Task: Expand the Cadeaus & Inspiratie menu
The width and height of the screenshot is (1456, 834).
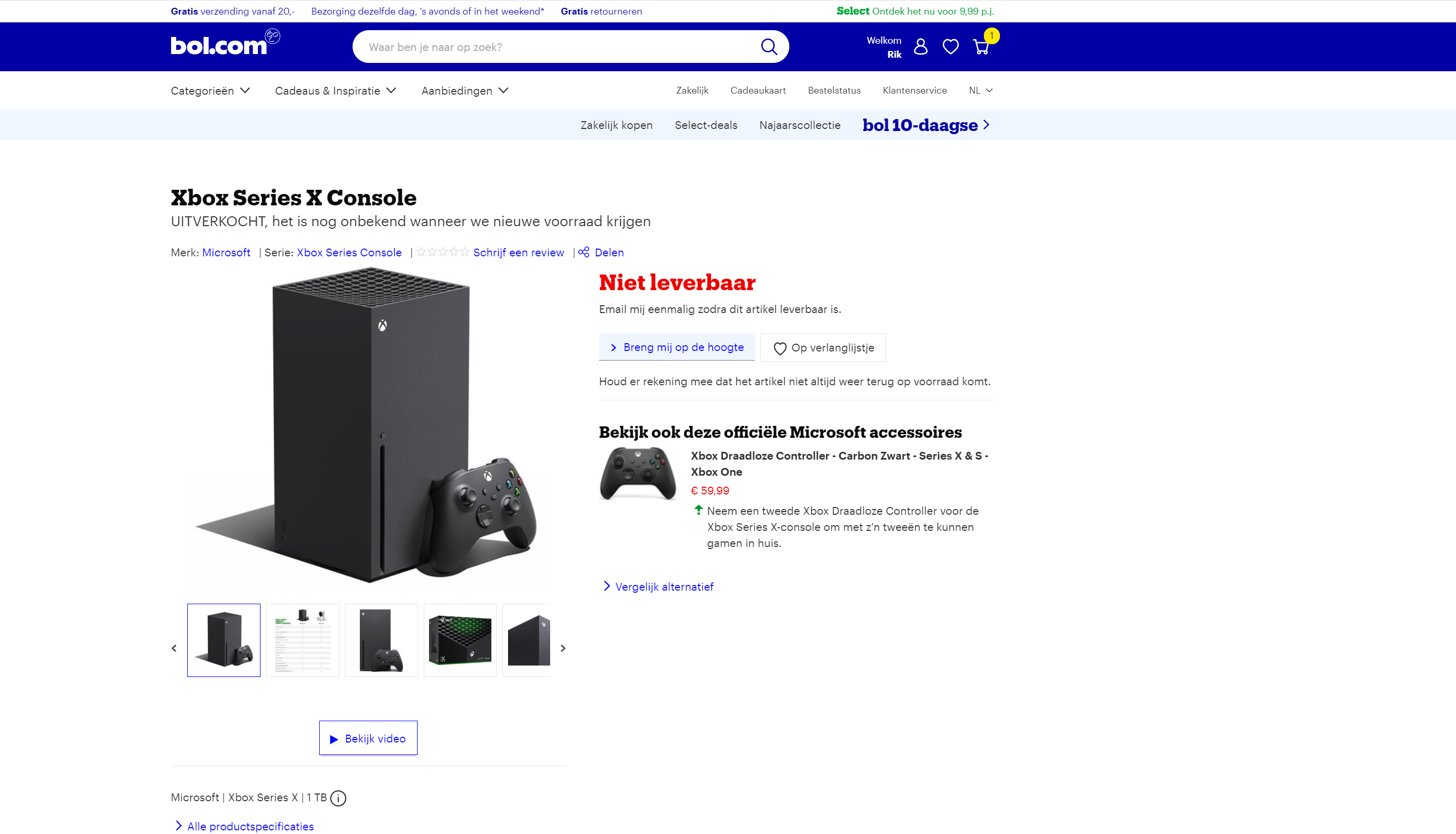Action: [x=335, y=90]
